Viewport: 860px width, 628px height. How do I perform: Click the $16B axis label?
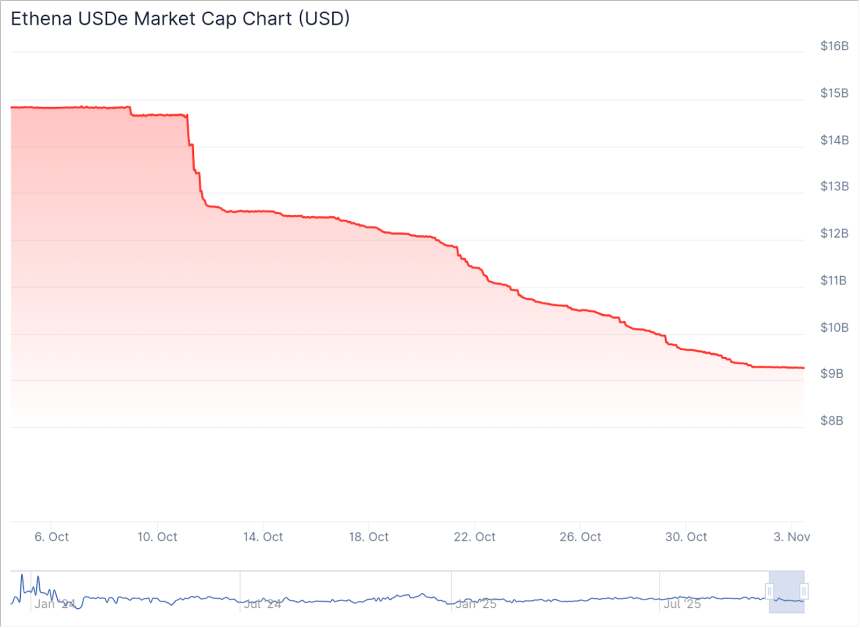(x=834, y=46)
